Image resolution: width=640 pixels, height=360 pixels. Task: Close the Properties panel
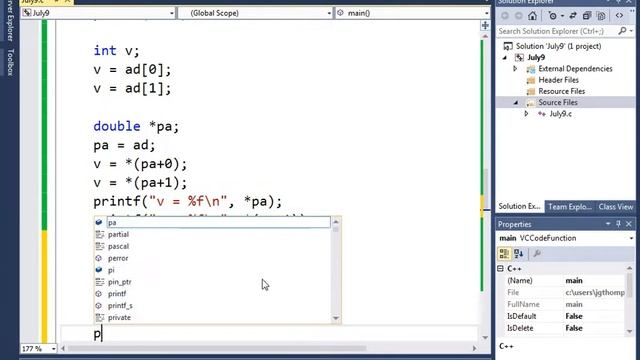click(x=629, y=224)
